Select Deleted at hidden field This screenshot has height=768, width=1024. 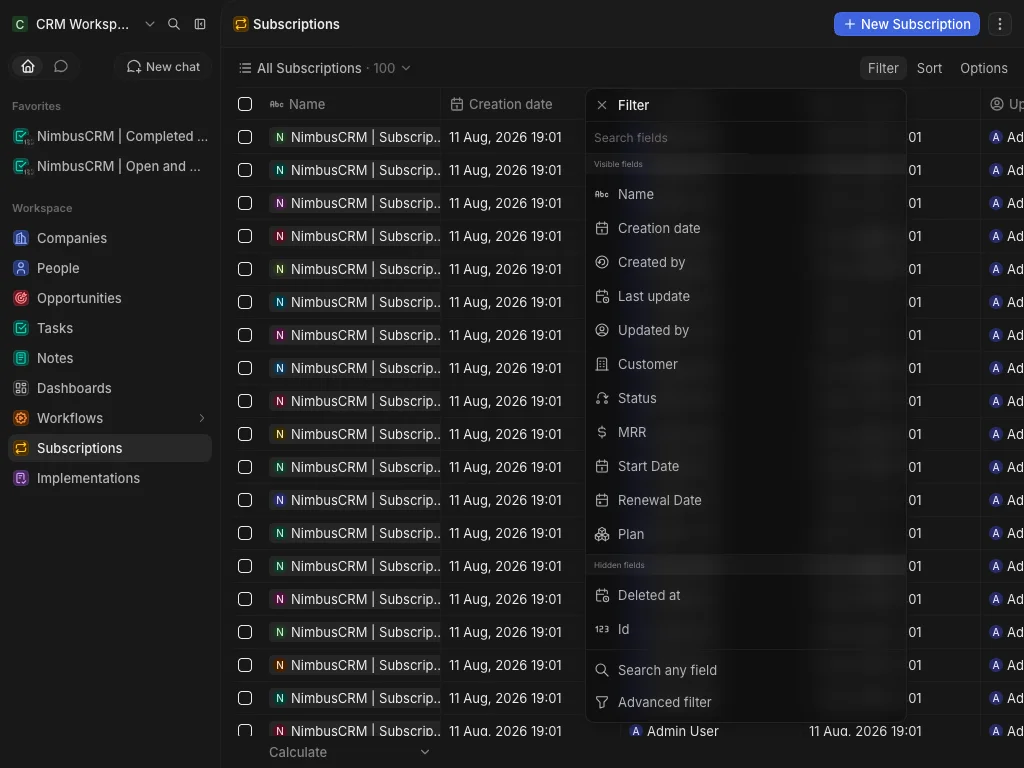coord(745,596)
